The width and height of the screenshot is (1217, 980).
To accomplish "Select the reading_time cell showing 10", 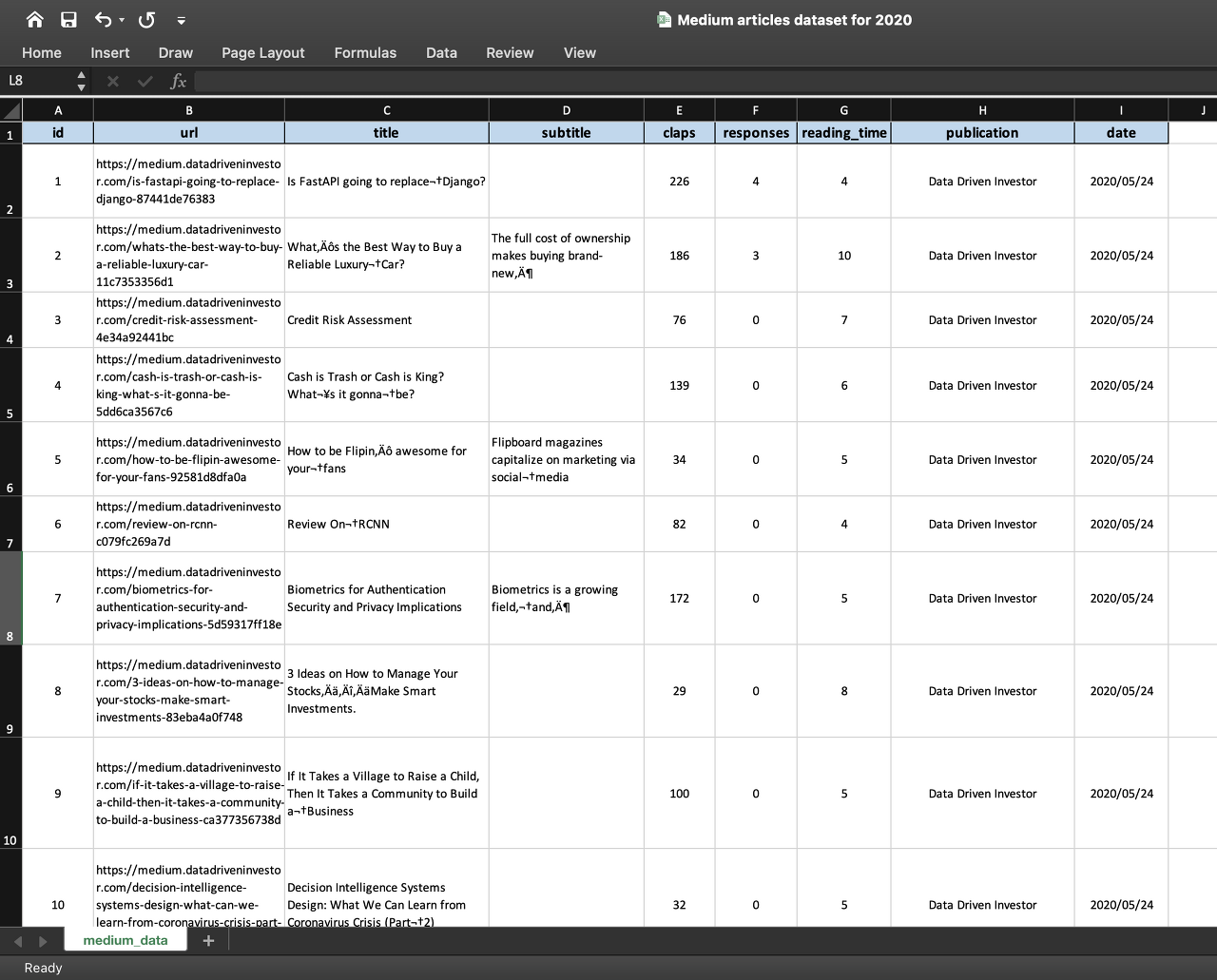I will click(844, 256).
